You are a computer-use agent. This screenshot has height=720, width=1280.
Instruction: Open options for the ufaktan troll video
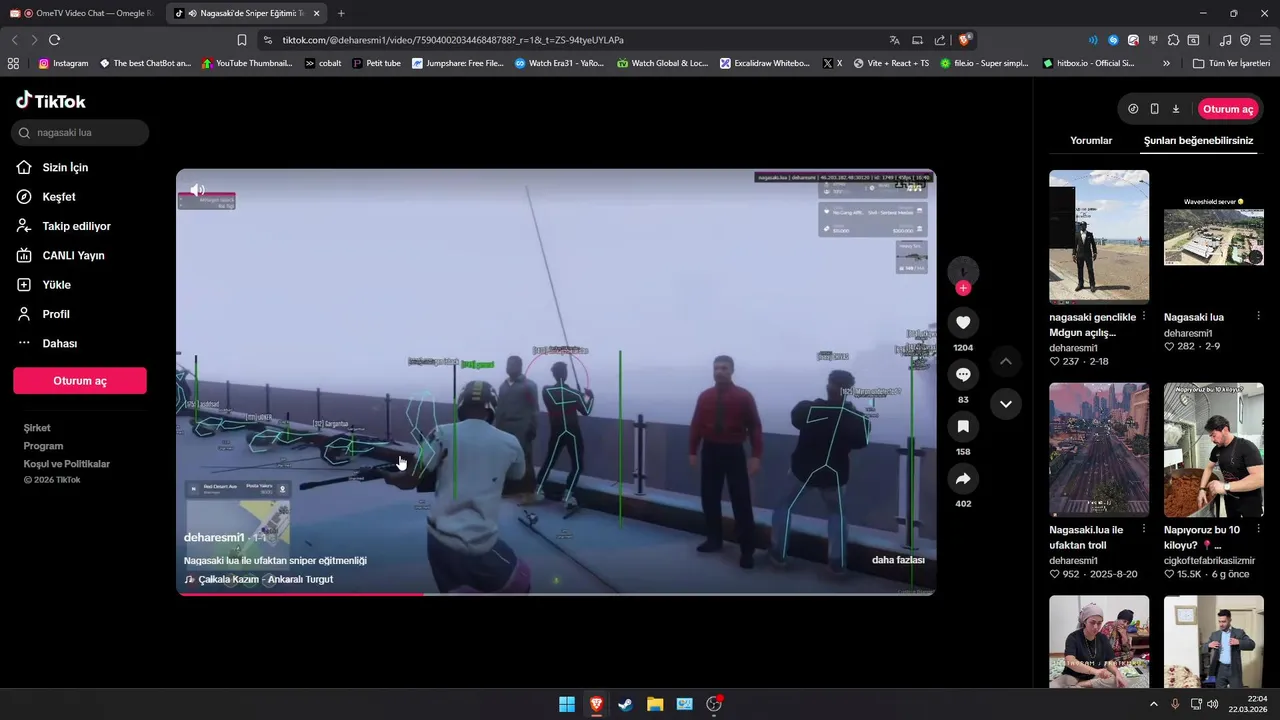point(1144,530)
